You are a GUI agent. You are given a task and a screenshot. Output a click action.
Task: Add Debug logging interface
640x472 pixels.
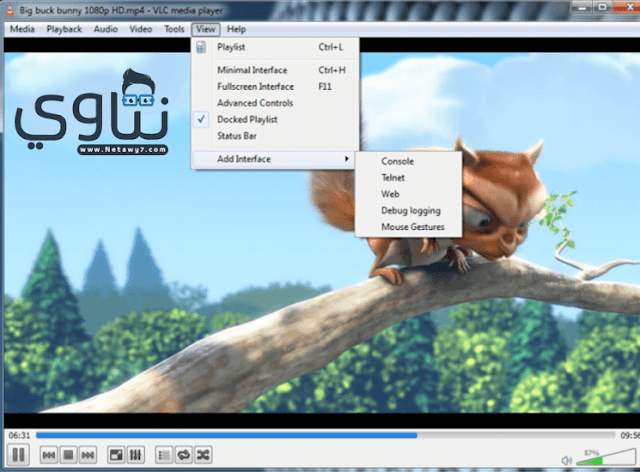coord(409,210)
